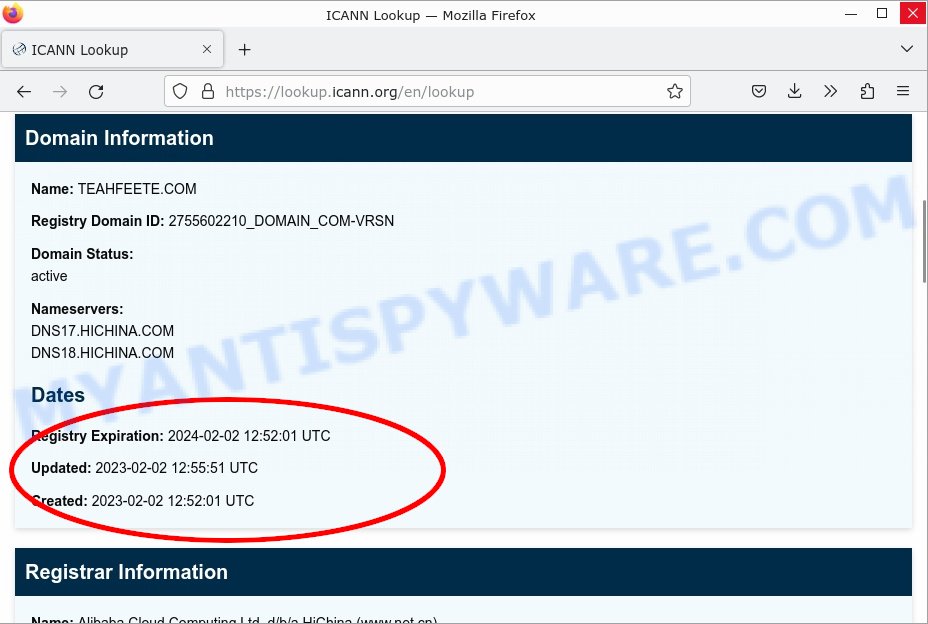The height and width of the screenshot is (624, 928).
Task: Click the domain status 'active'
Action: pyautogui.click(x=49, y=276)
